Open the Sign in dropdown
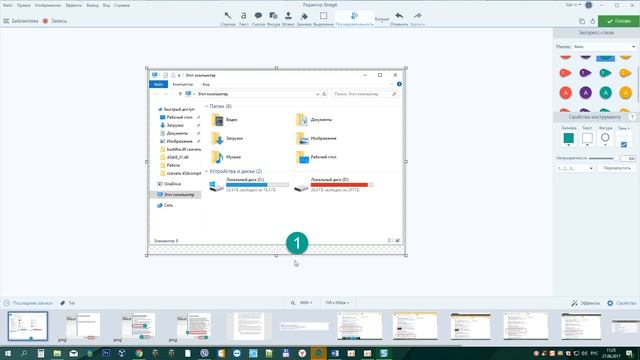640x360 pixels. 573,5
